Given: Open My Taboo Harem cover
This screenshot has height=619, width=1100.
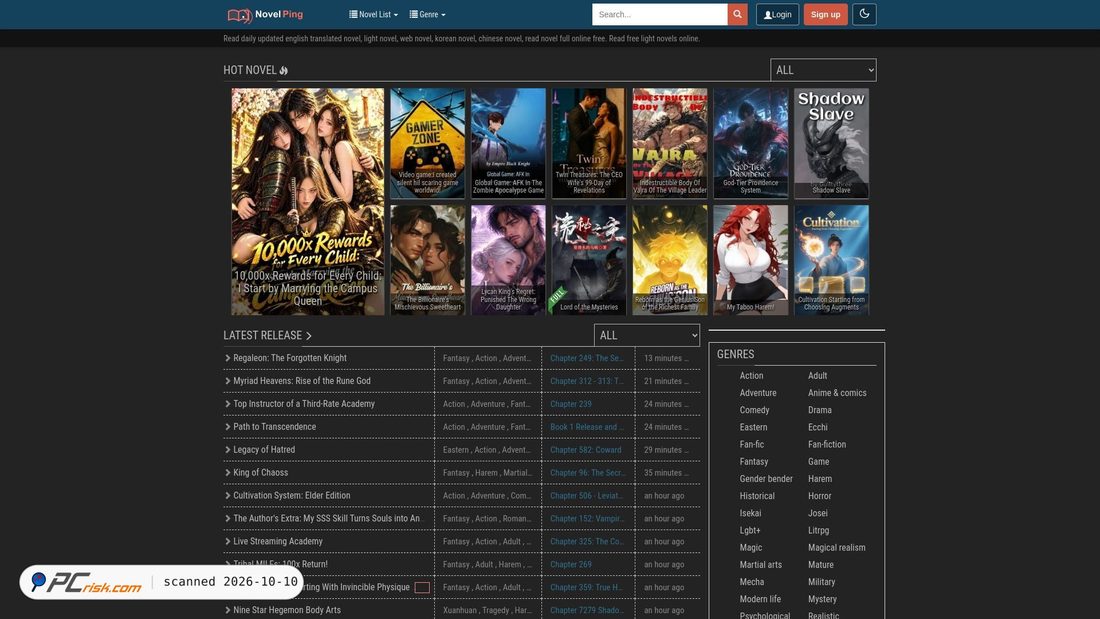Looking at the screenshot, I should [751, 260].
